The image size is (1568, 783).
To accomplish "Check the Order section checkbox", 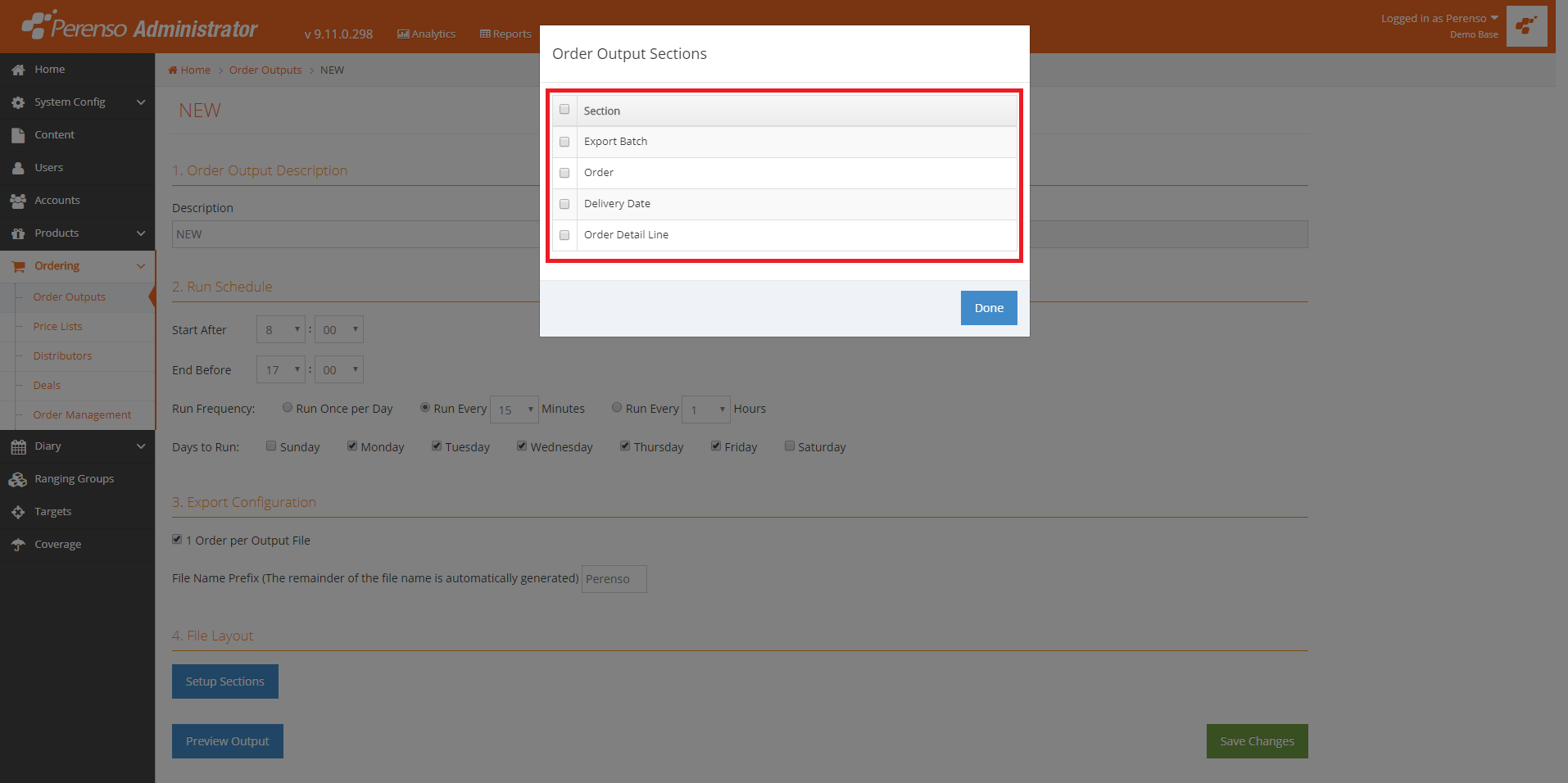I will coord(564,173).
